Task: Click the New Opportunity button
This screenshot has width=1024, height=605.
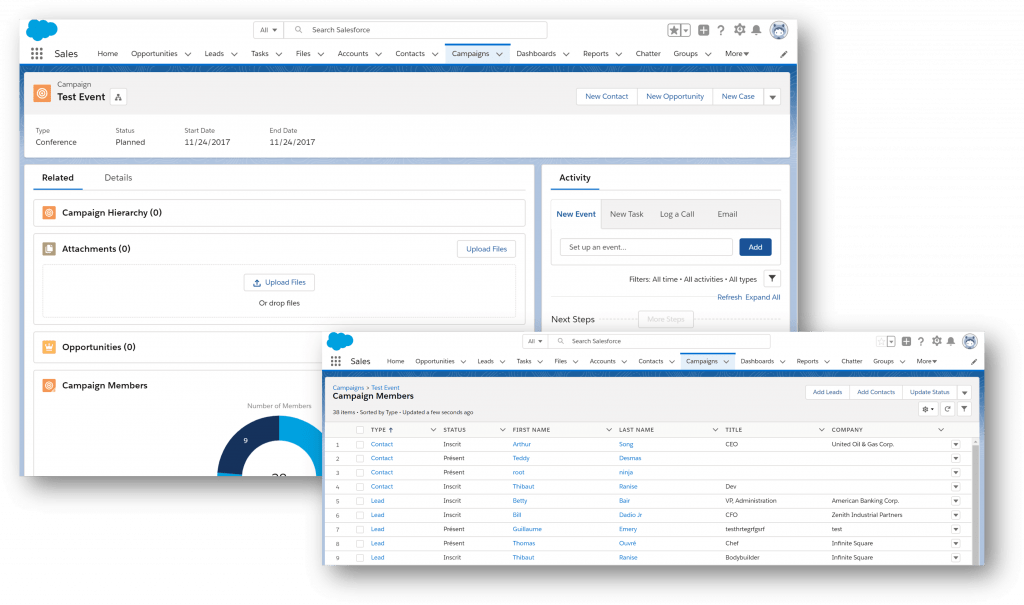Action: tap(675, 97)
